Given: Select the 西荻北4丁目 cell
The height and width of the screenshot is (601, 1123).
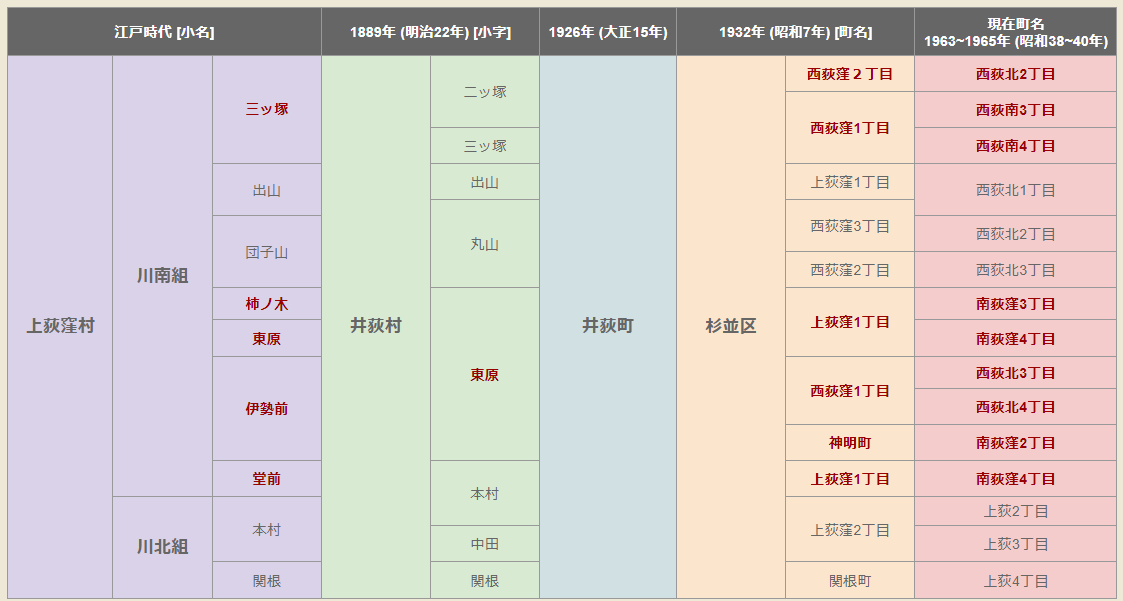Looking at the screenshot, I should pyautogui.click(x=1016, y=407).
